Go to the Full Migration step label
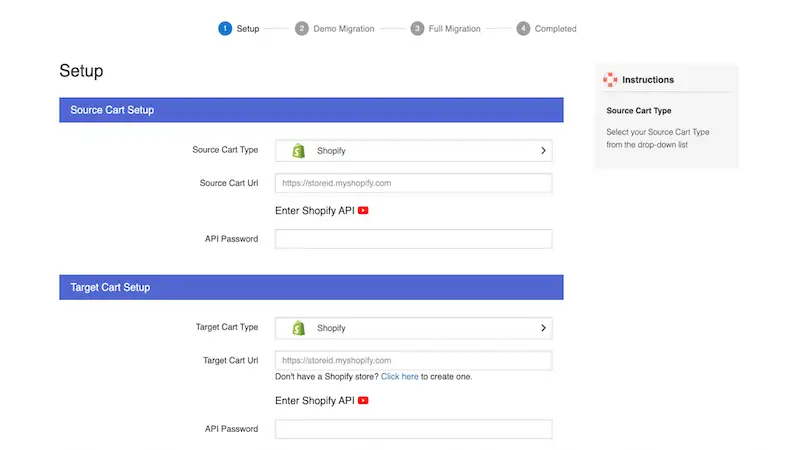Image resolution: width=800 pixels, height=450 pixels. (x=455, y=29)
